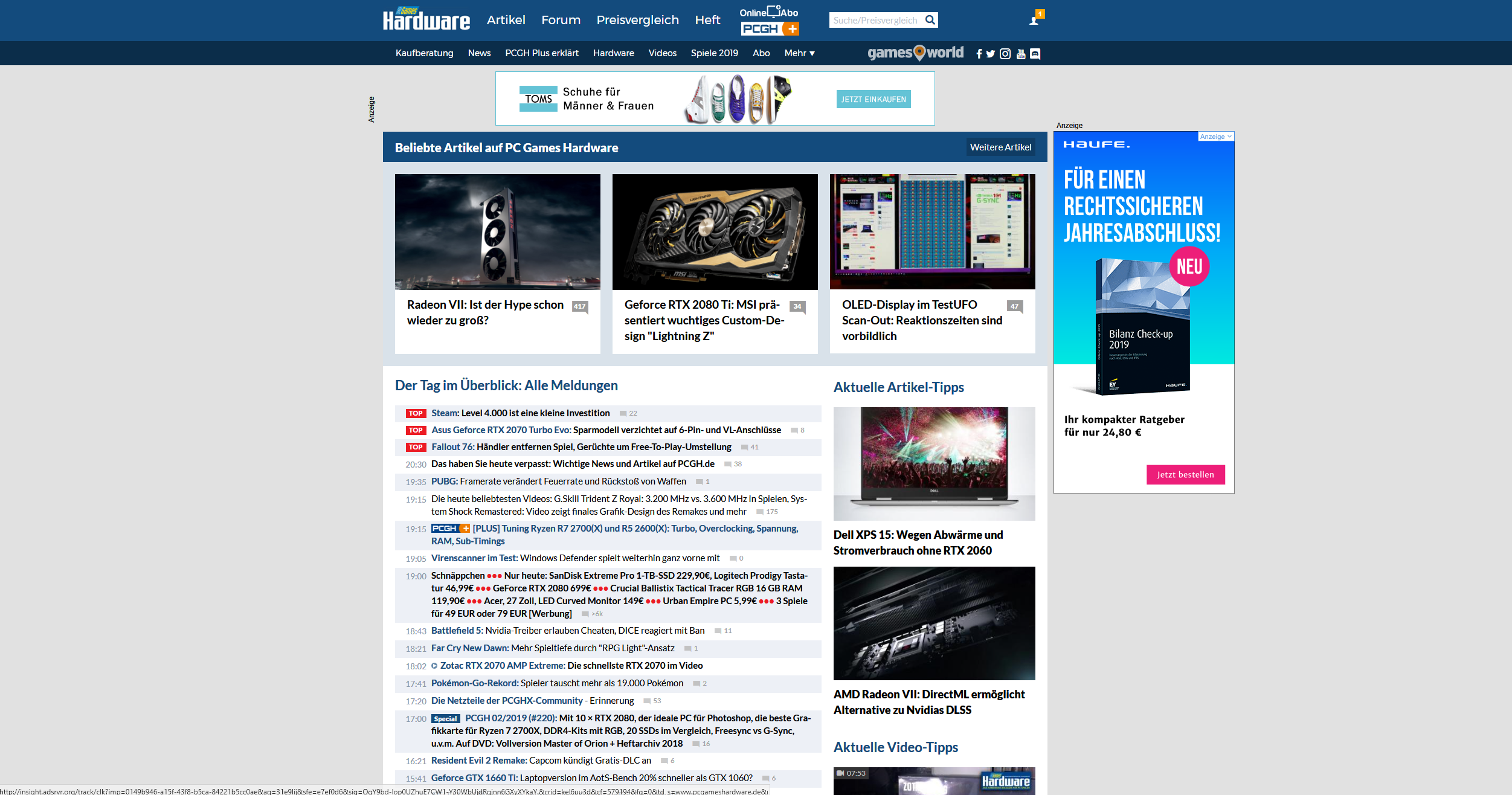This screenshot has height=795, width=1512.
Task: Open the Fallout 76 Händler entfernen Spiel news
Action: point(581,447)
